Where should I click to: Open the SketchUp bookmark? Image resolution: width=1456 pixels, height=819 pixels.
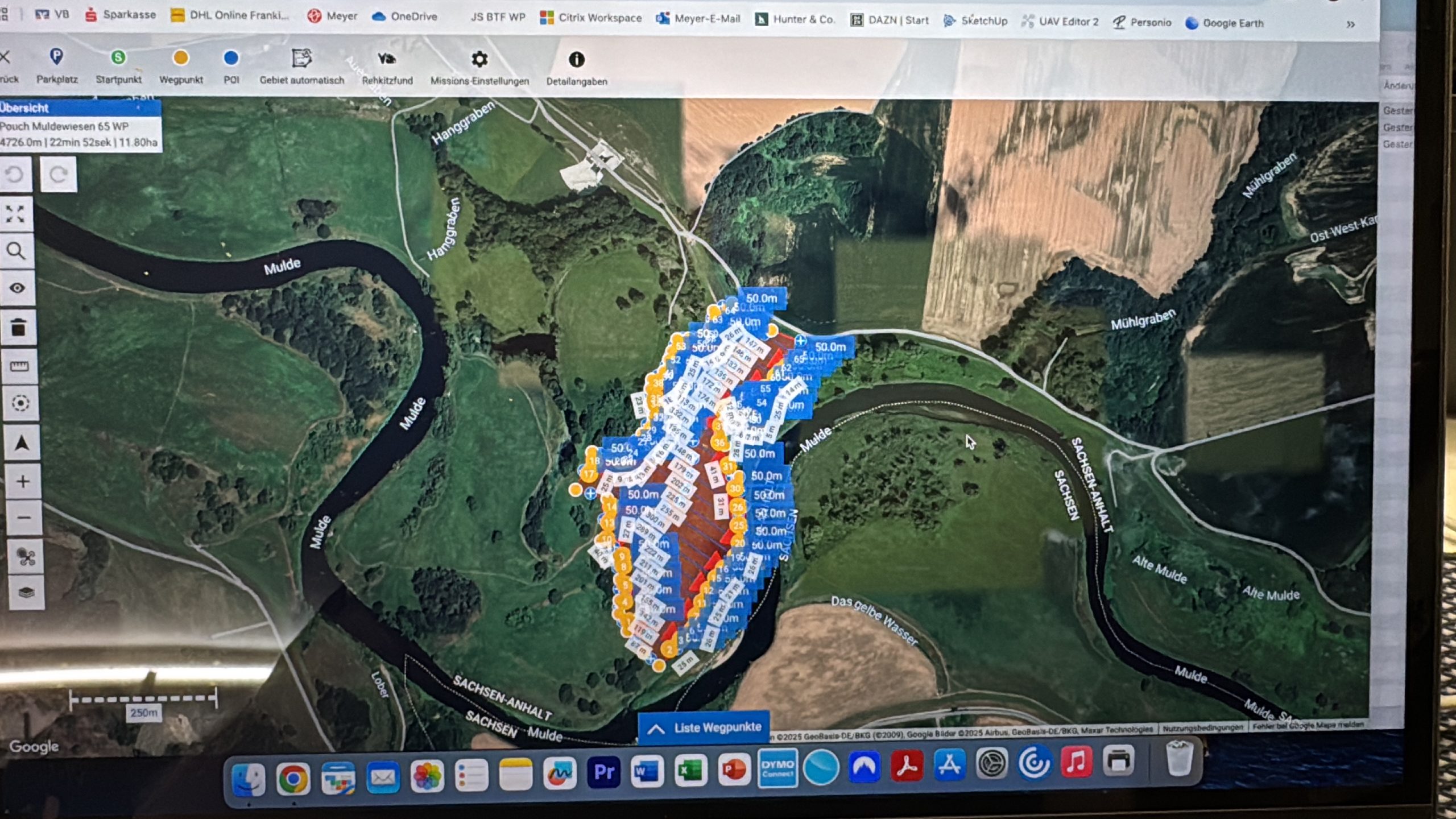(975, 21)
